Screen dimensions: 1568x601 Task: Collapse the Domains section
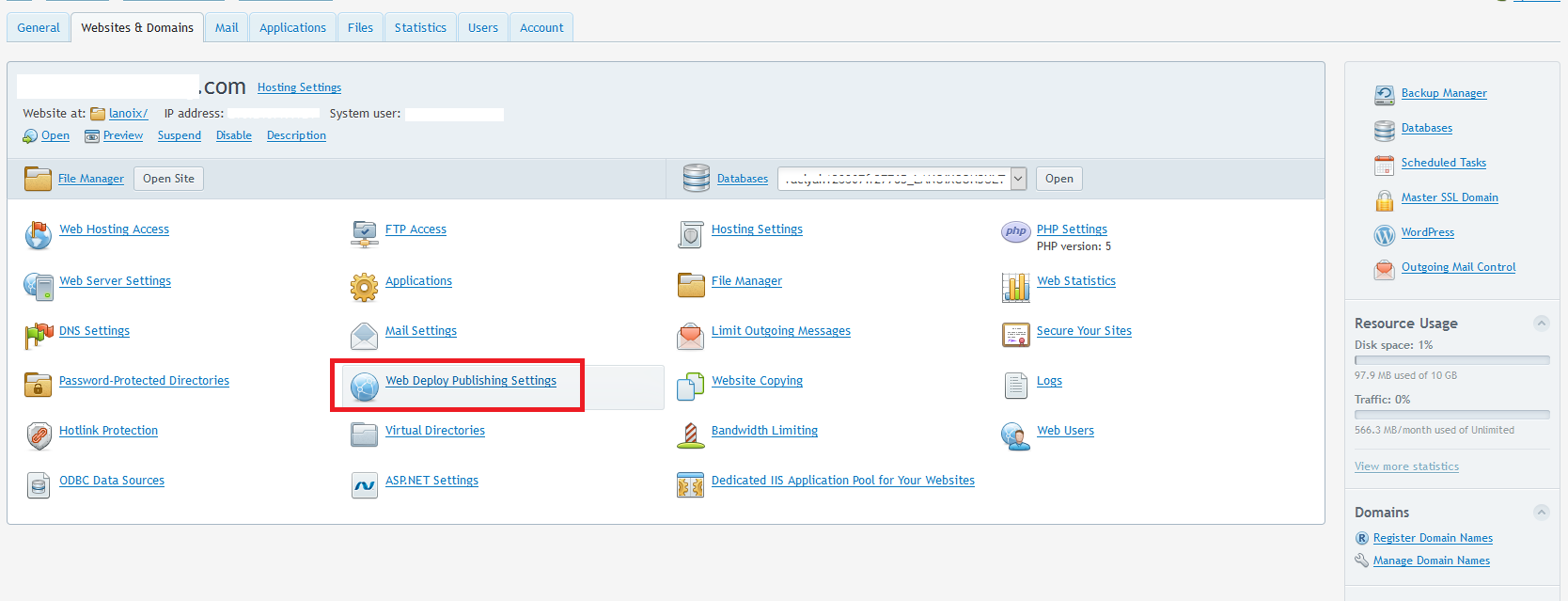[x=1542, y=512]
